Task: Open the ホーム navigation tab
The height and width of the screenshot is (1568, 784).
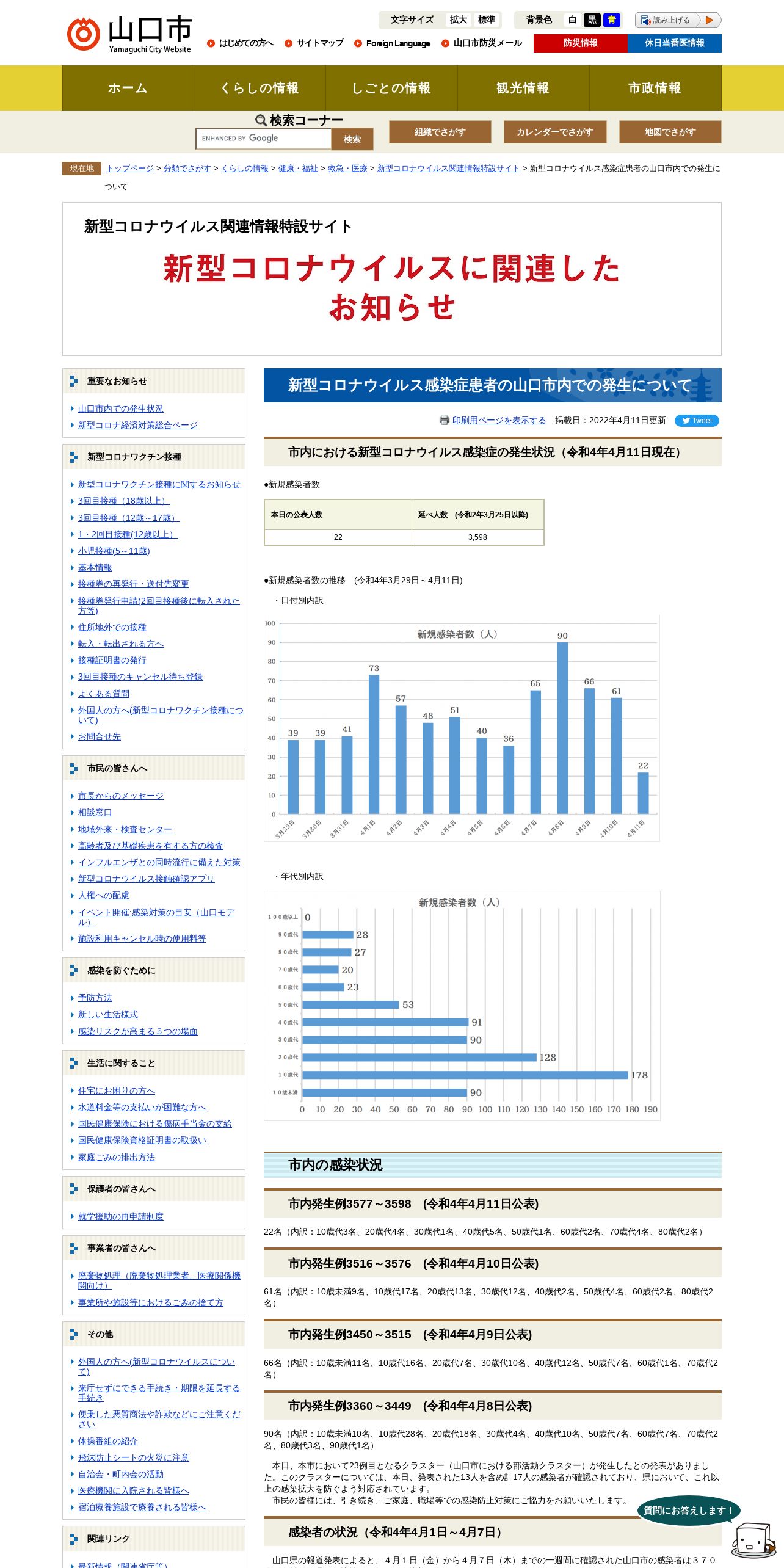Action: [128, 88]
